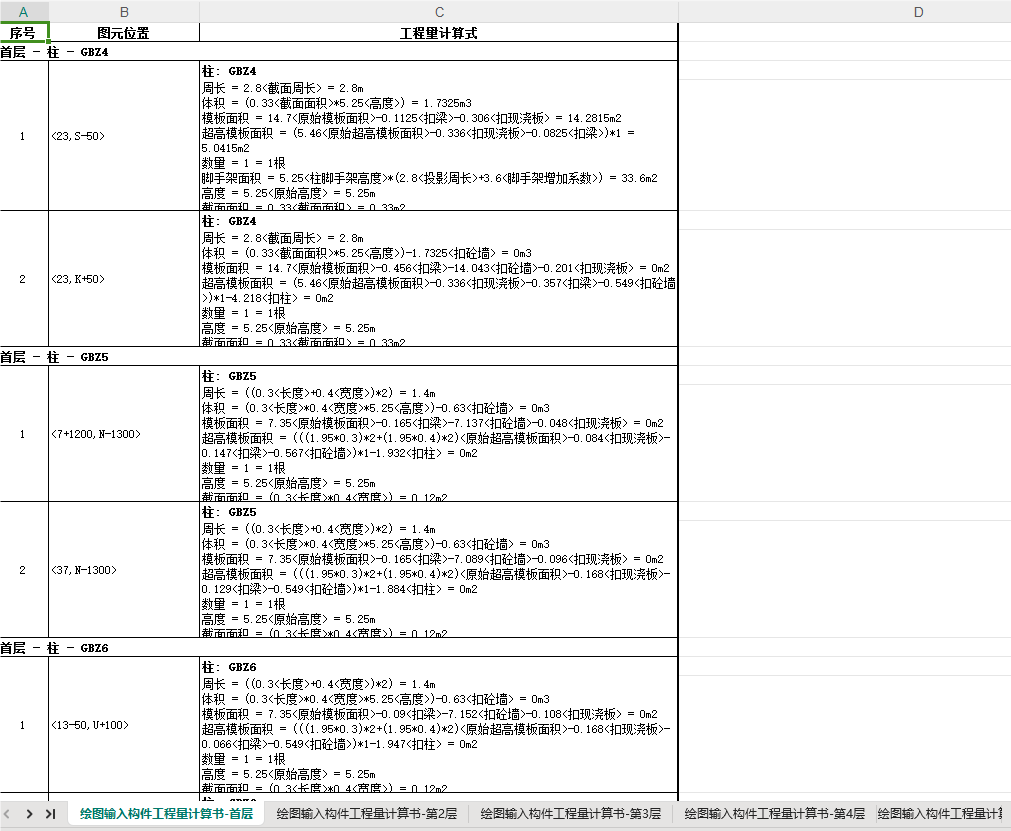
Task: Select serial number 2 beside <37,N-1300>
Action: (24, 570)
